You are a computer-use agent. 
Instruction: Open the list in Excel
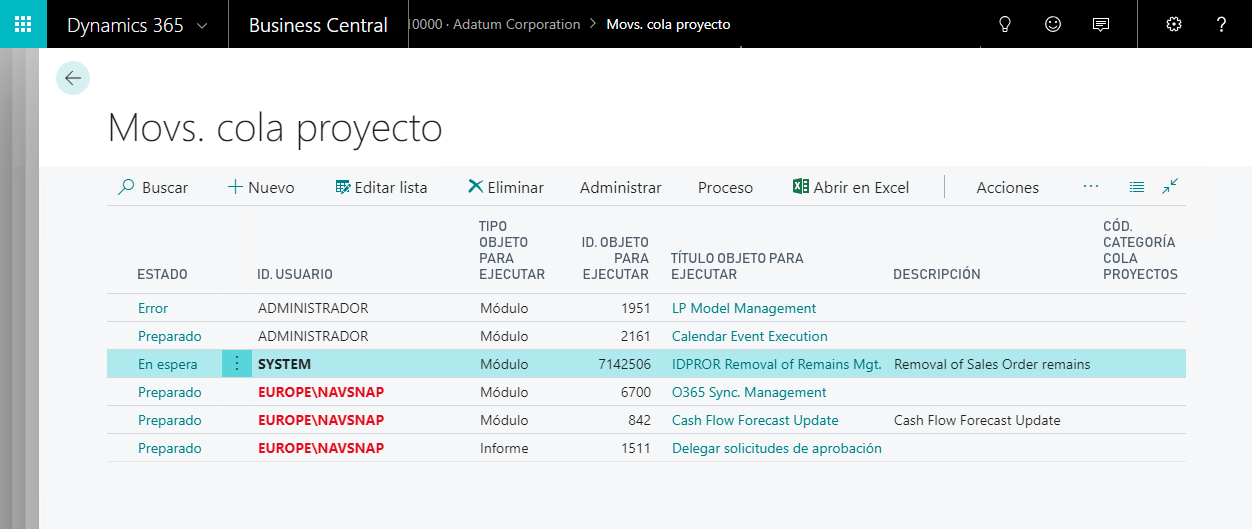pyautogui.click(x=851, y=188)
